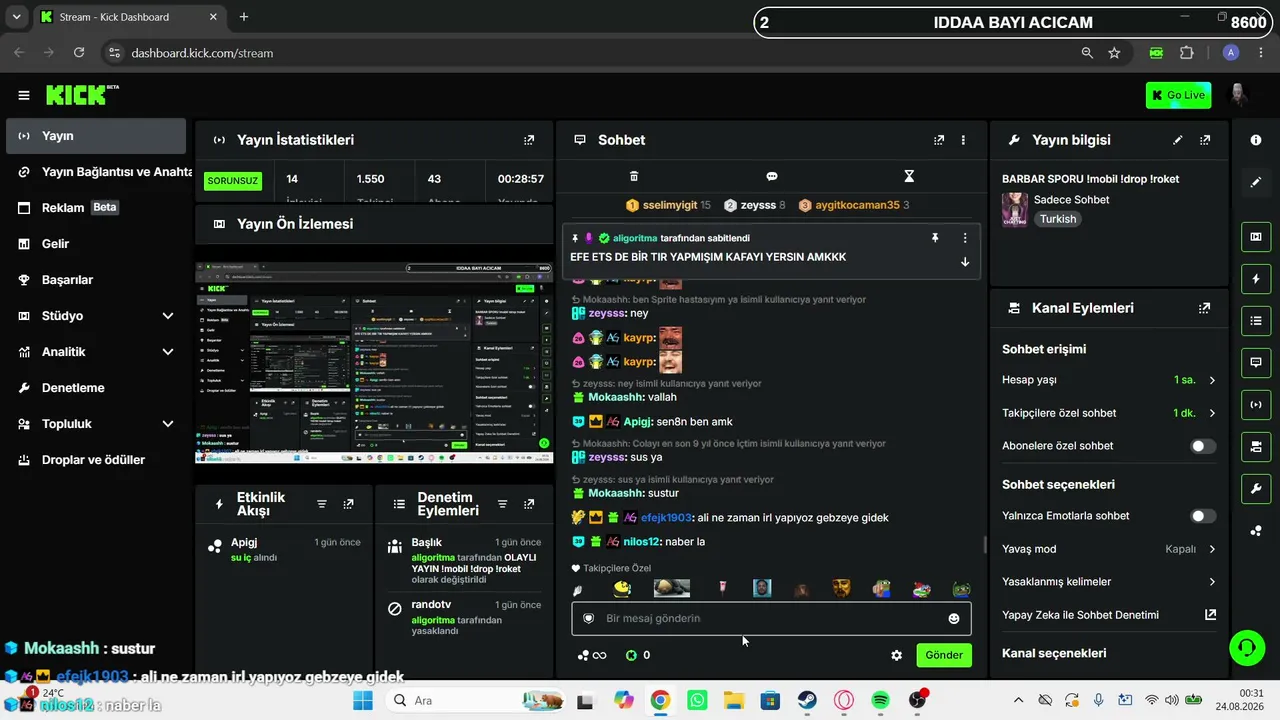Image resolution: width=1280 pixels, height=720 pixels.
Task: Click the Bir mesaj gönderin input field
Action: (x=771, y=619)
